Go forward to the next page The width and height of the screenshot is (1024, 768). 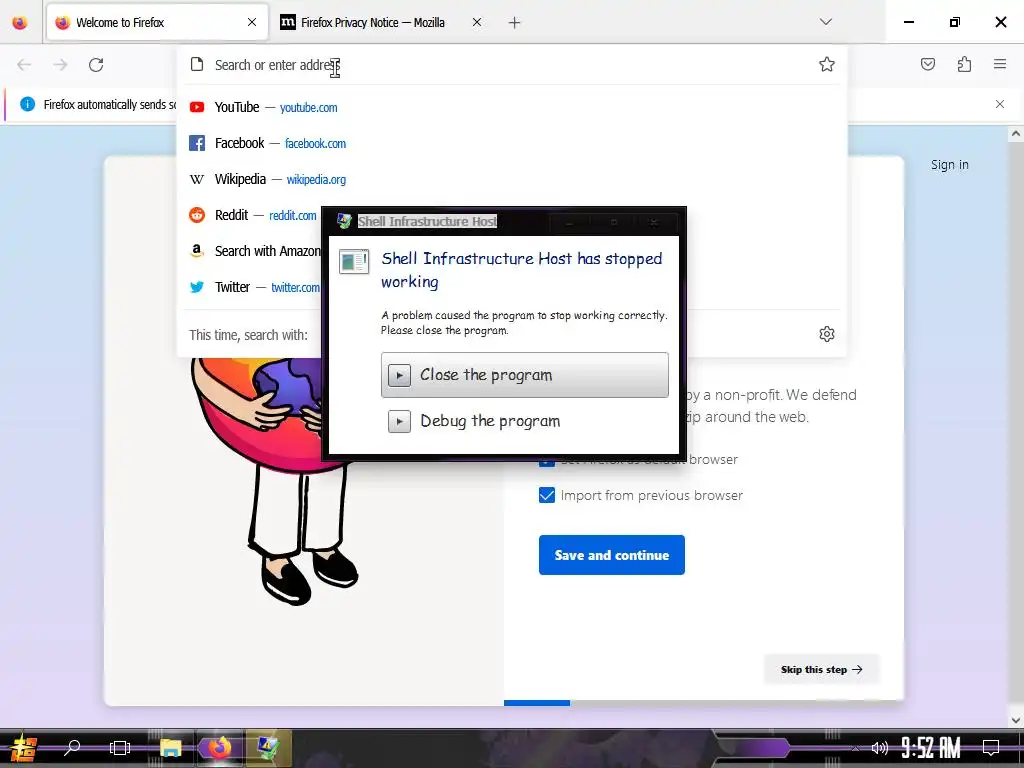(x=60, y=65)
